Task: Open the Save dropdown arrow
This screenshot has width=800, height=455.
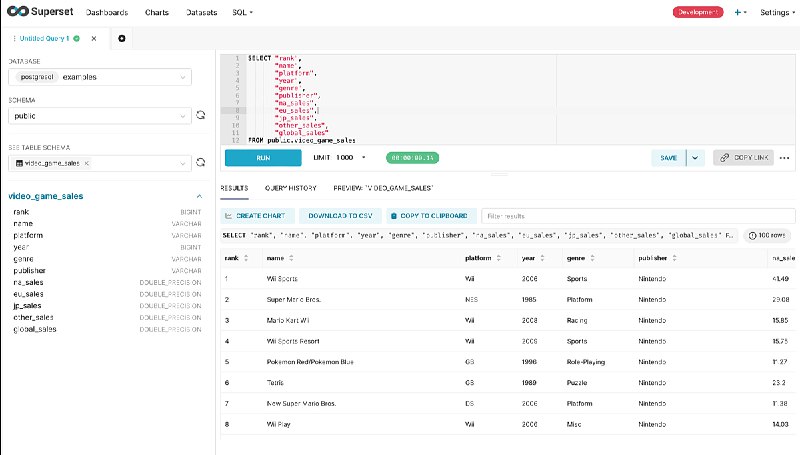Action: (695, 158)
